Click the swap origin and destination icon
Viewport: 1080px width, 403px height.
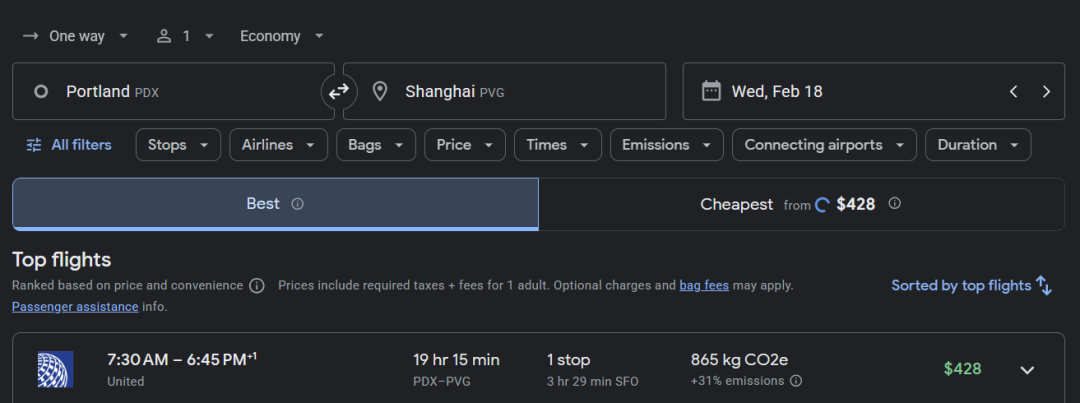pos(339,92)
